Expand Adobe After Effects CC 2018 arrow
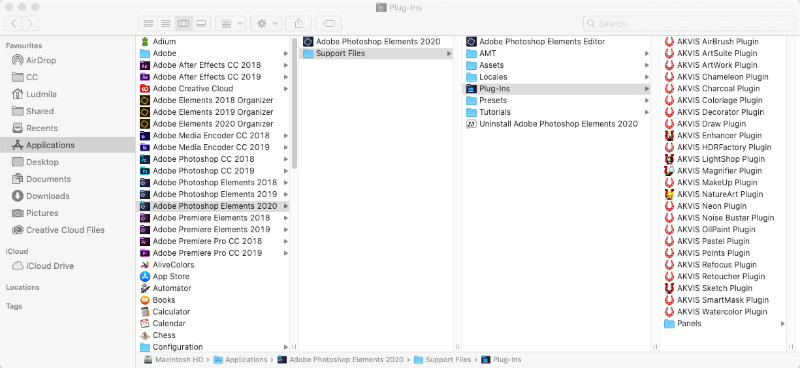Screen dimensions: 800x368 click(286, 65)
